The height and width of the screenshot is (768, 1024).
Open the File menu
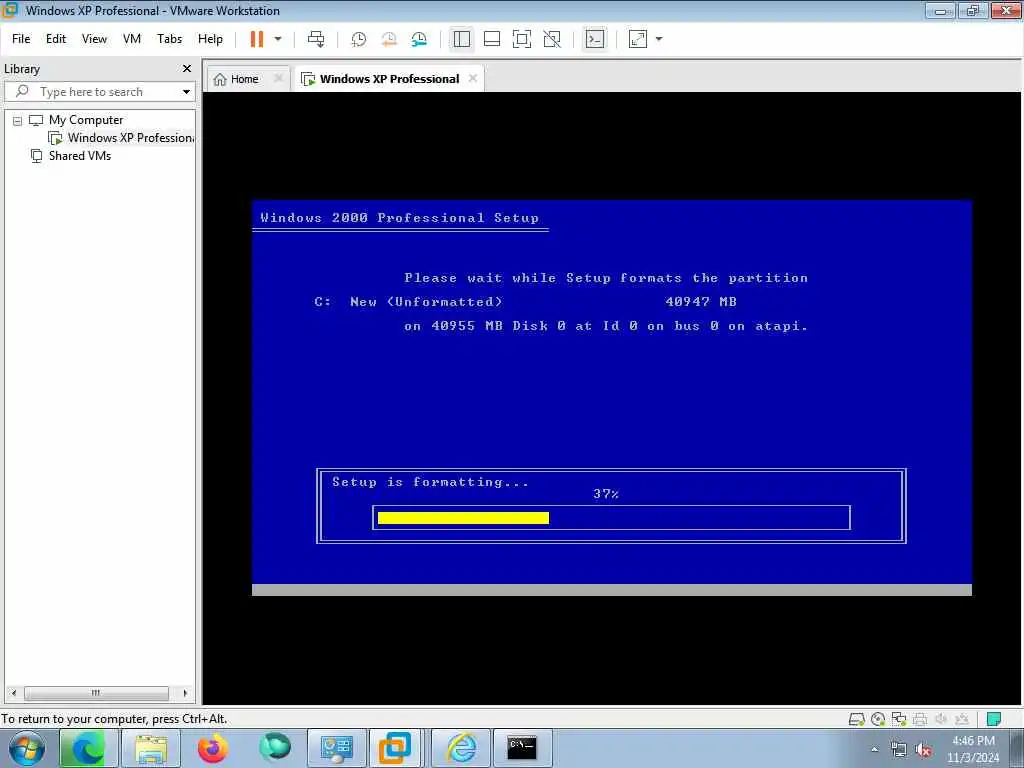click(21, 39)
